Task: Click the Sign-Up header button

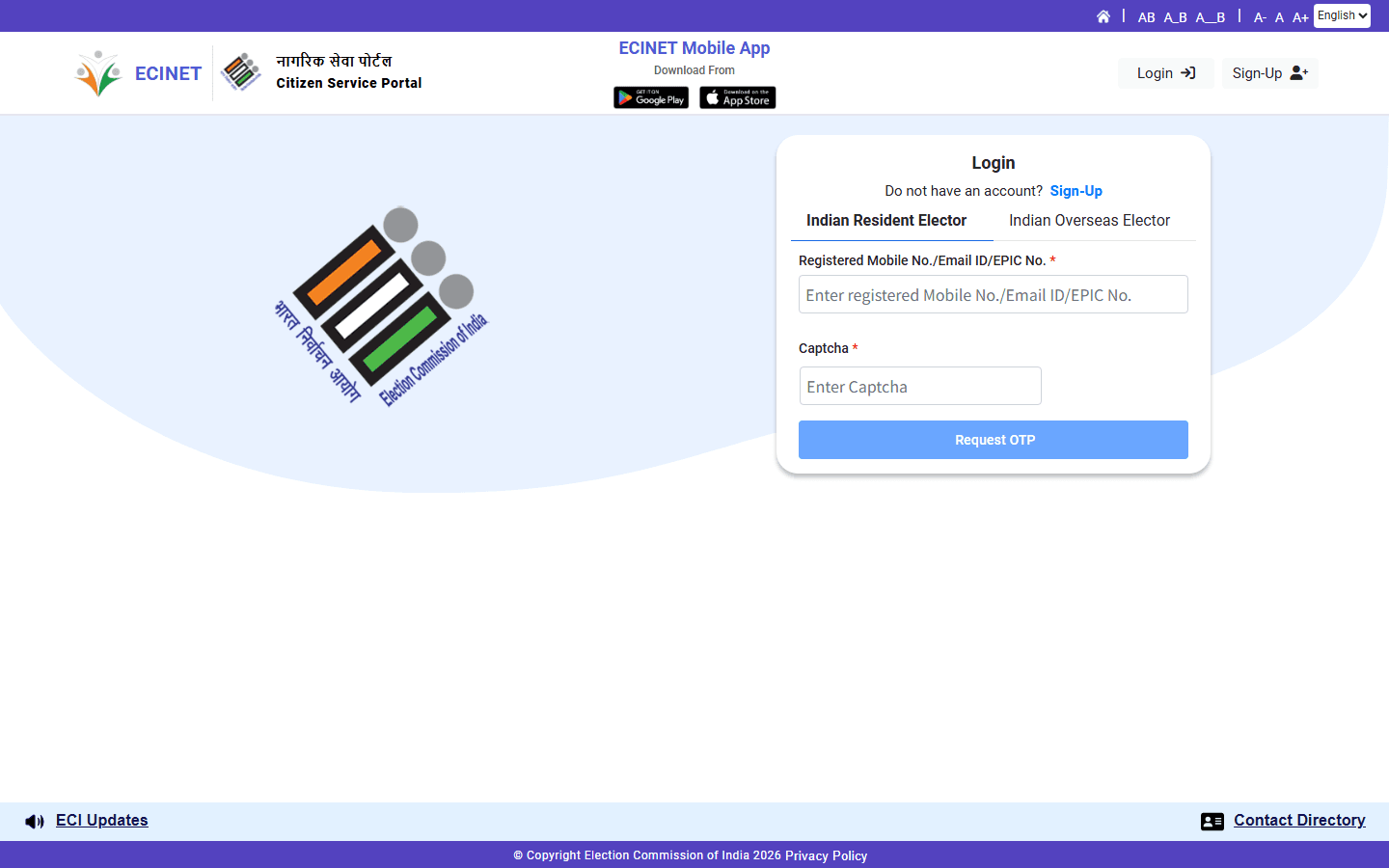Action: [1269, 73]
